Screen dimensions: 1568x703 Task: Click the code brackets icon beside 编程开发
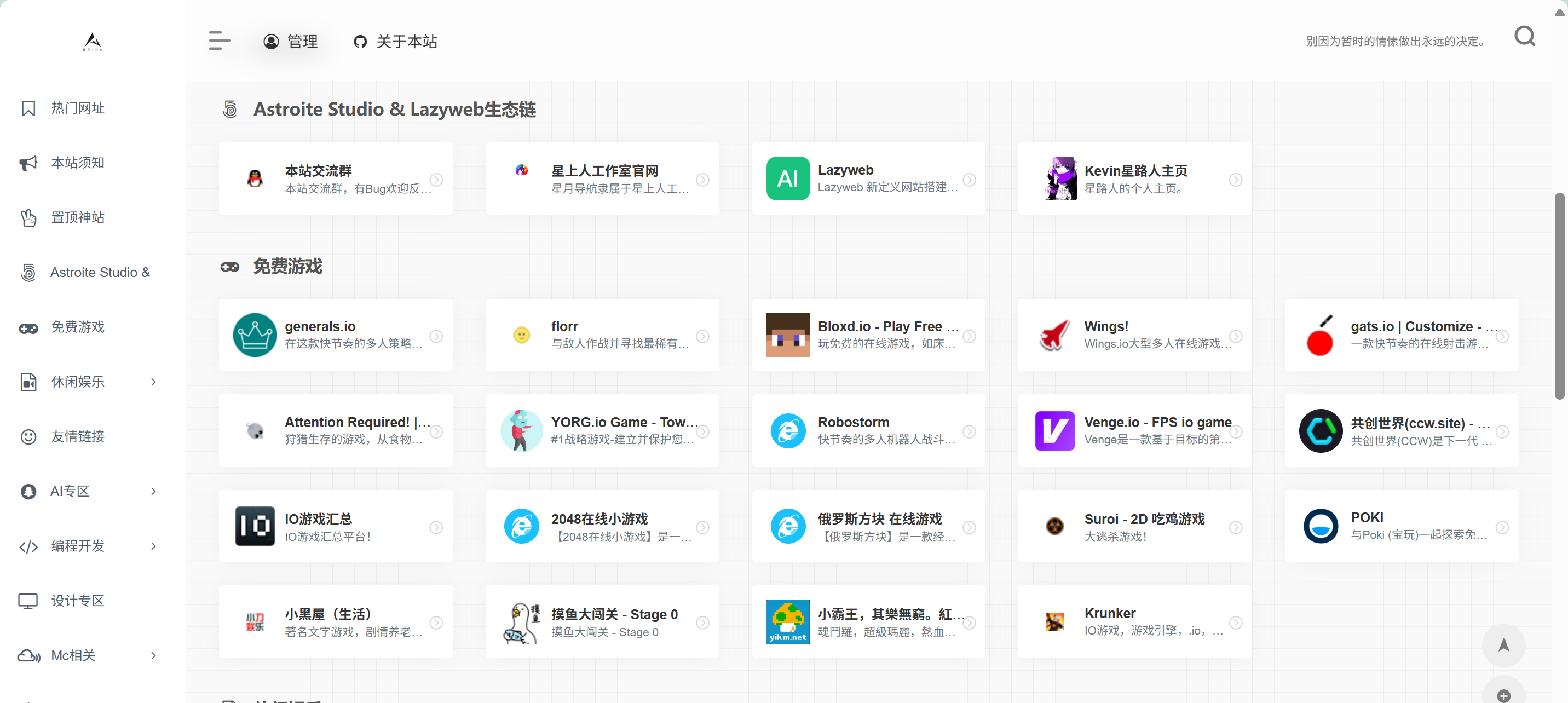tap(28, 547)
